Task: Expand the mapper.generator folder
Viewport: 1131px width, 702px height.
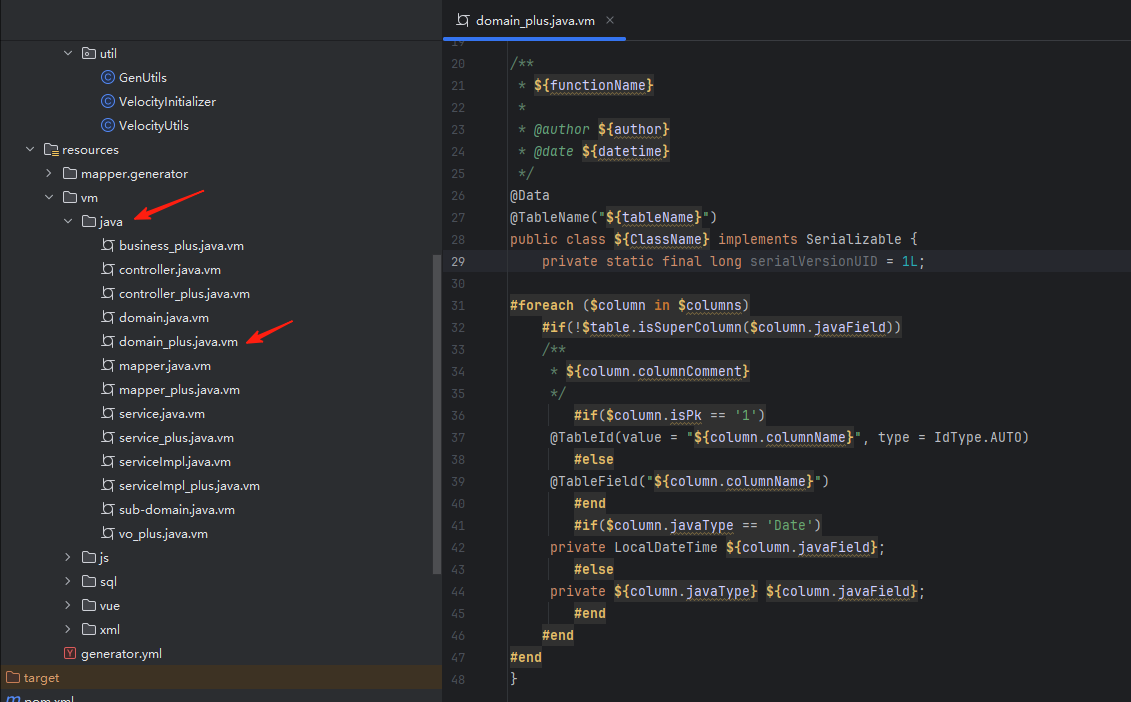Action: pos(48,173)
